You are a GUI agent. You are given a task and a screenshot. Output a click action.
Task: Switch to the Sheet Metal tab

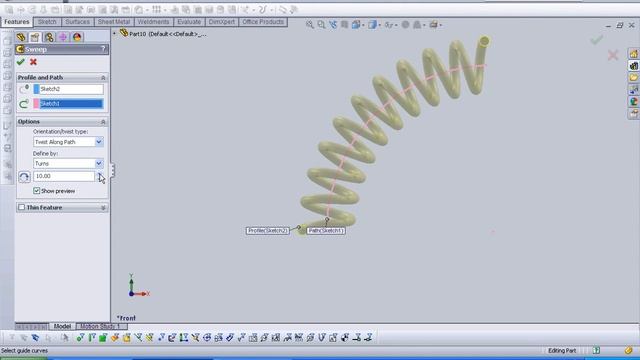click(x=113, y=22)
